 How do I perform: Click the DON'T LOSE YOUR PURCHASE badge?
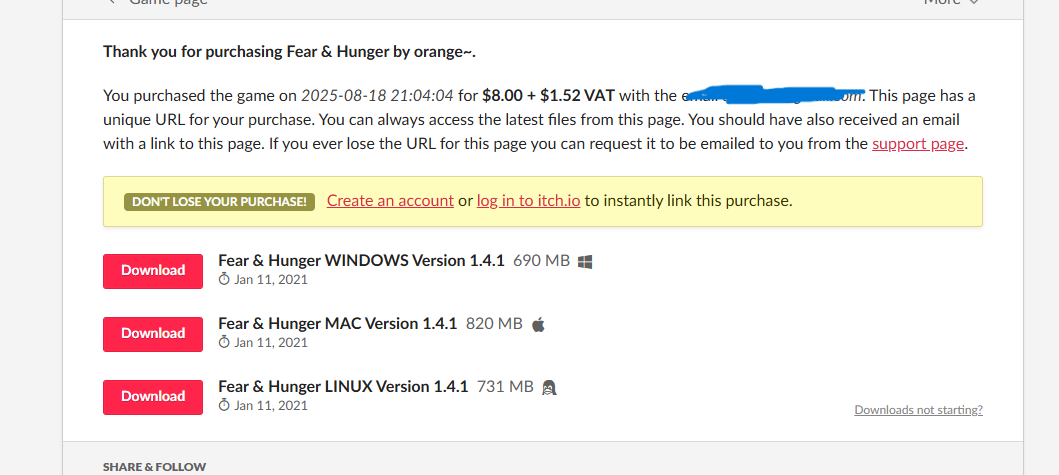click(219, 201)
